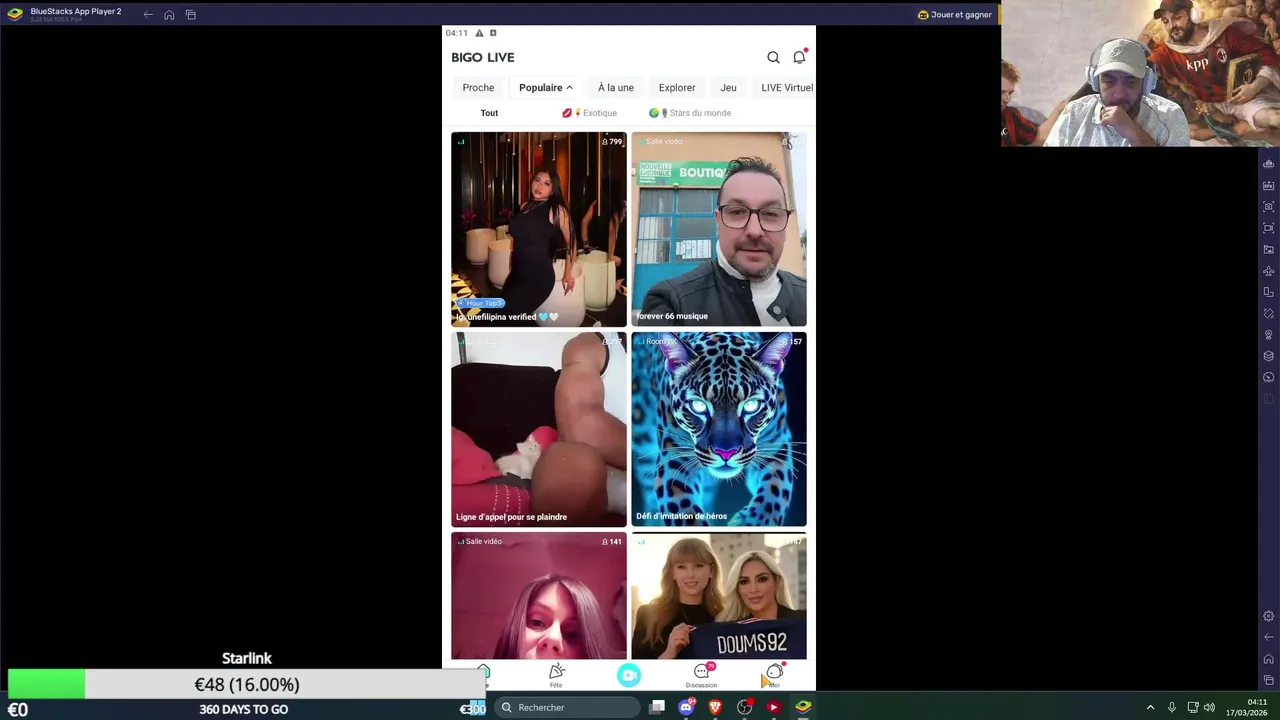Start screen recording from the BlueStacks sidebar
The height and width of the screenshot is (720, 1280).
(1269, 228)
